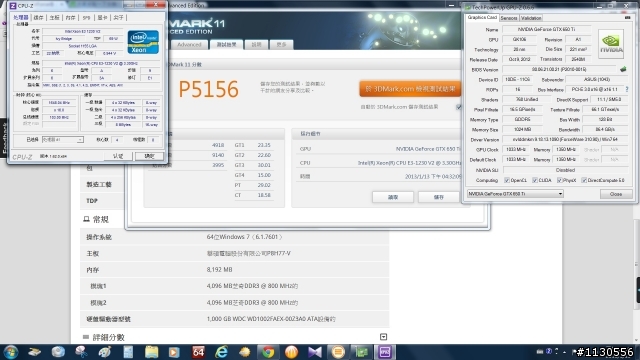This screenshot has width=640, height=360.
Task: Open the red 64 taskbar icon
Action: (198, 352)
